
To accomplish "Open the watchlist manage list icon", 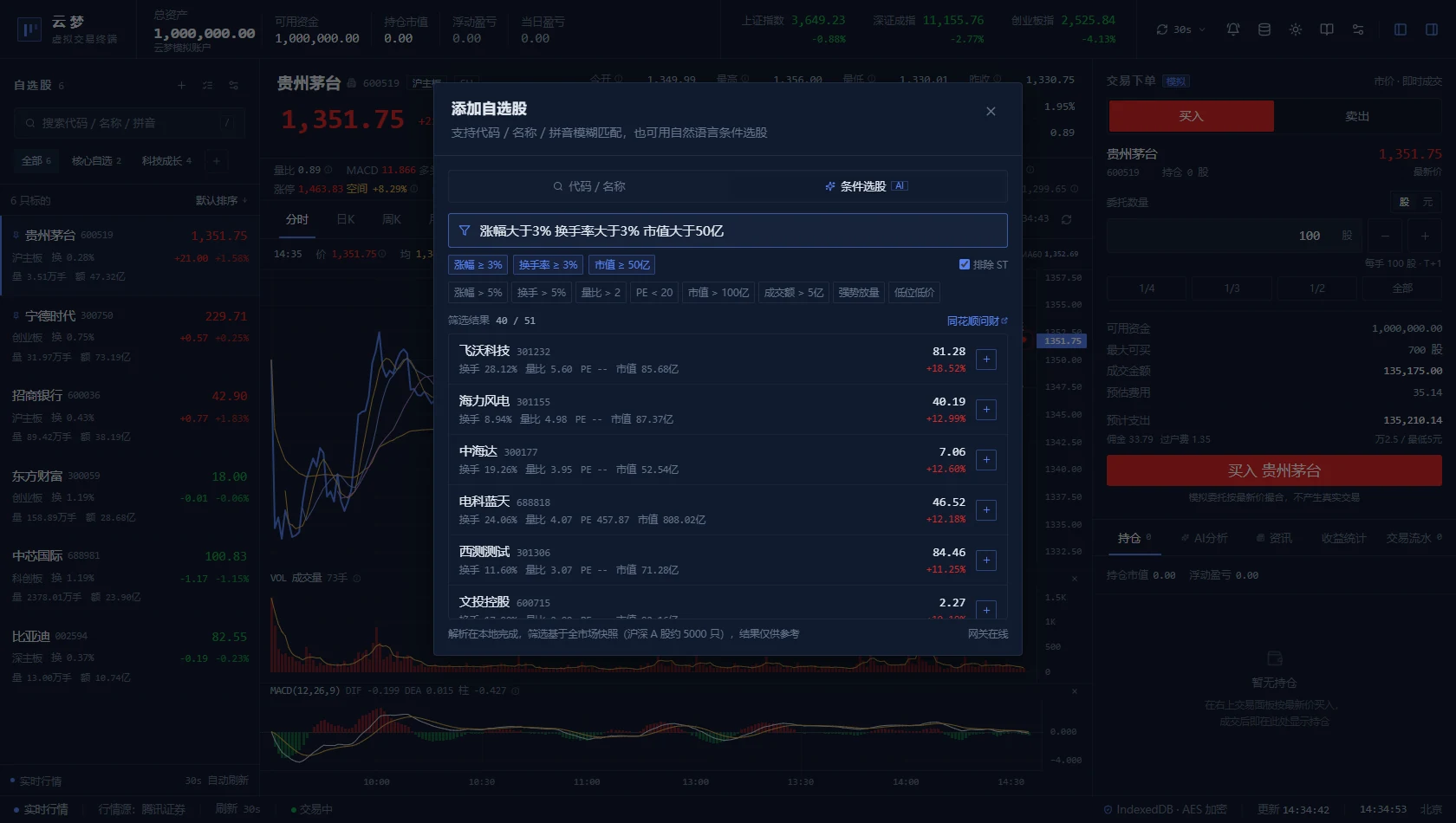I will point(207,85).
